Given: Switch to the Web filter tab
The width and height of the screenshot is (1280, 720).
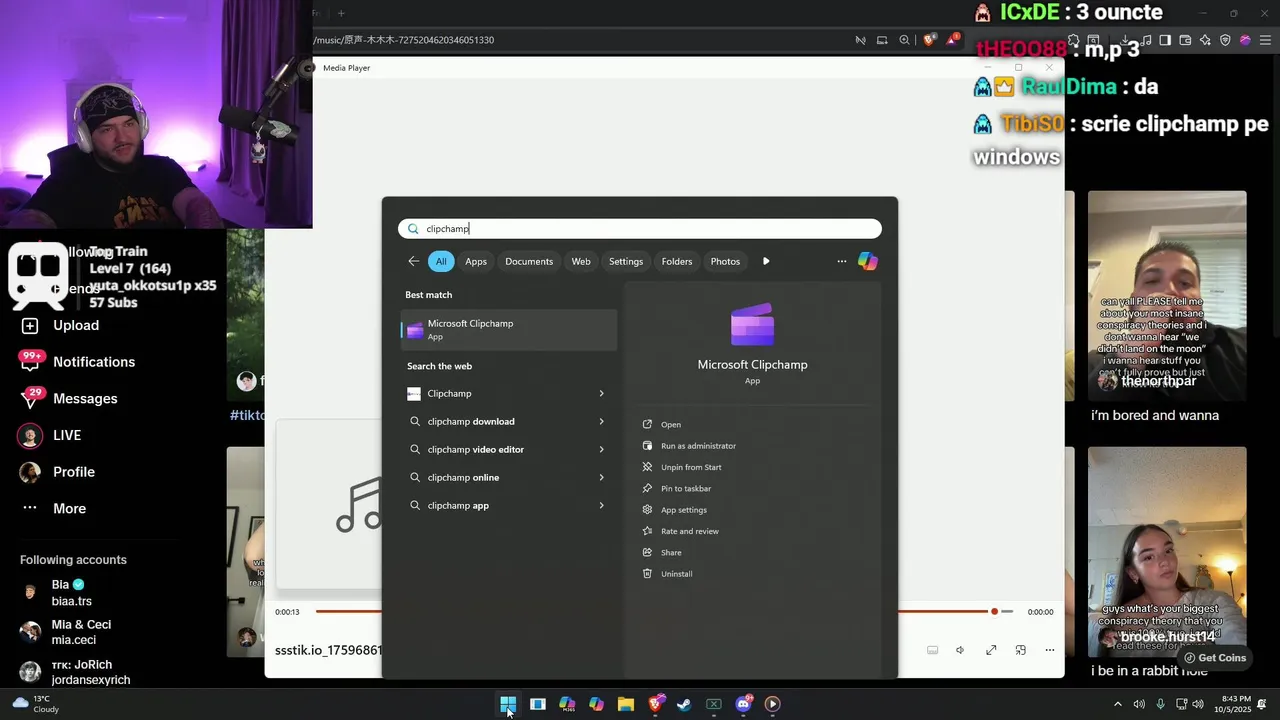Looking at the screenshot, I should tap(581, 261).
